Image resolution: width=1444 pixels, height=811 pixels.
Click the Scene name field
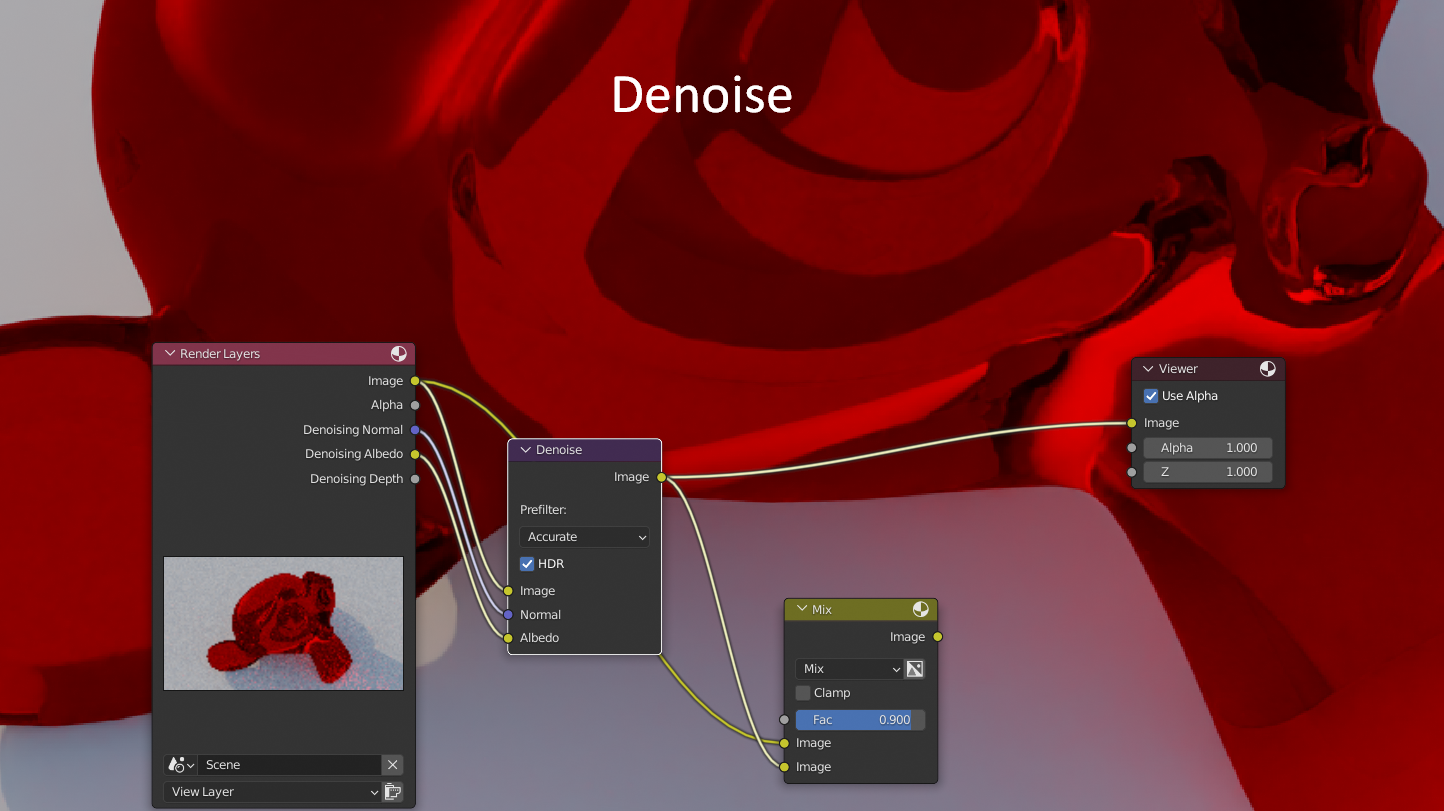(x=289, y=765)
